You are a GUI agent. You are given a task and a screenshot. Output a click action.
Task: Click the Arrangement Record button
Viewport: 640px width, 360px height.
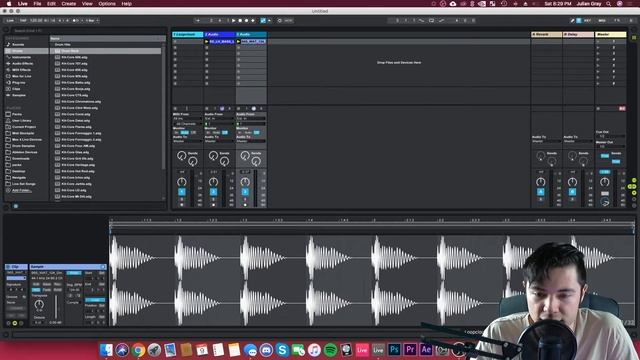click(246, 20)
